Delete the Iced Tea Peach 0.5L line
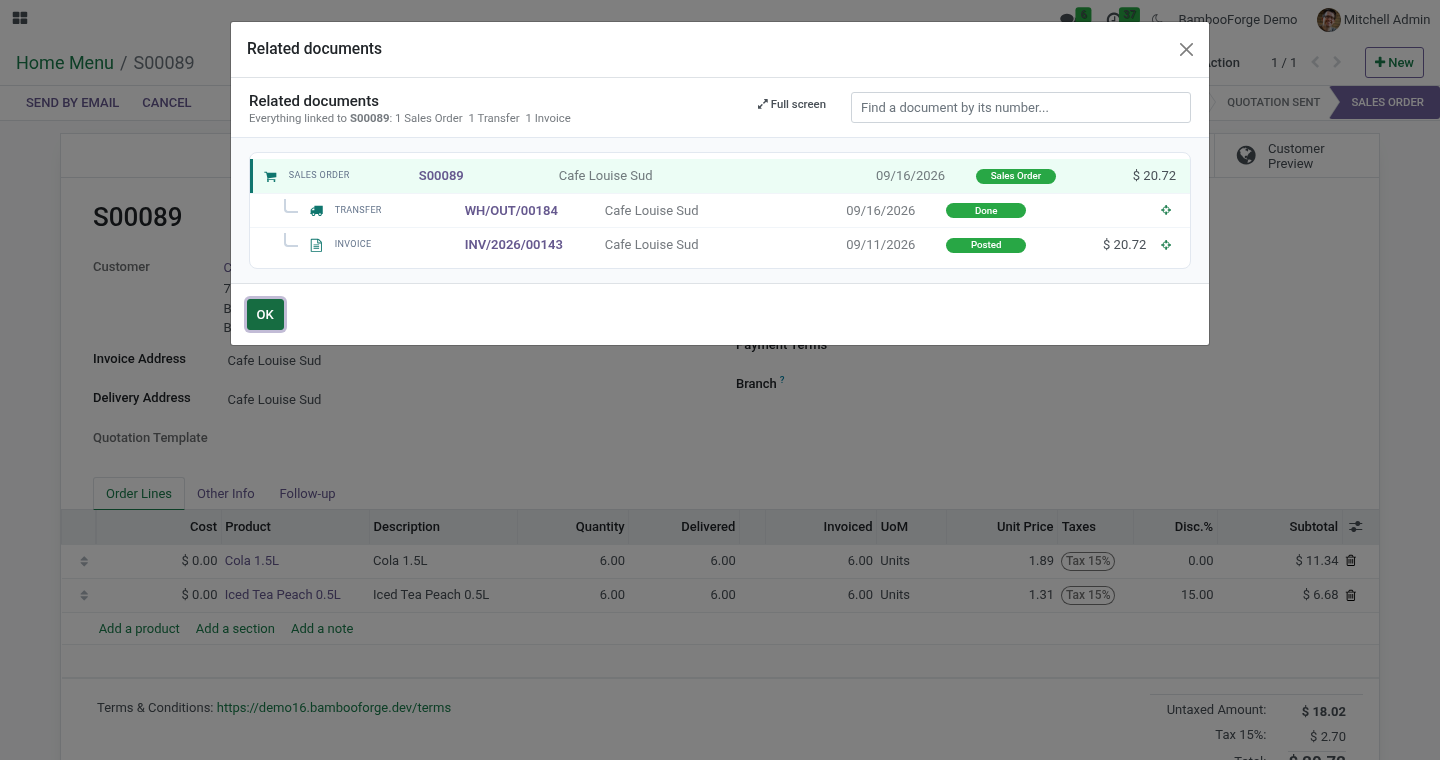 click(x=1351, y=595)
